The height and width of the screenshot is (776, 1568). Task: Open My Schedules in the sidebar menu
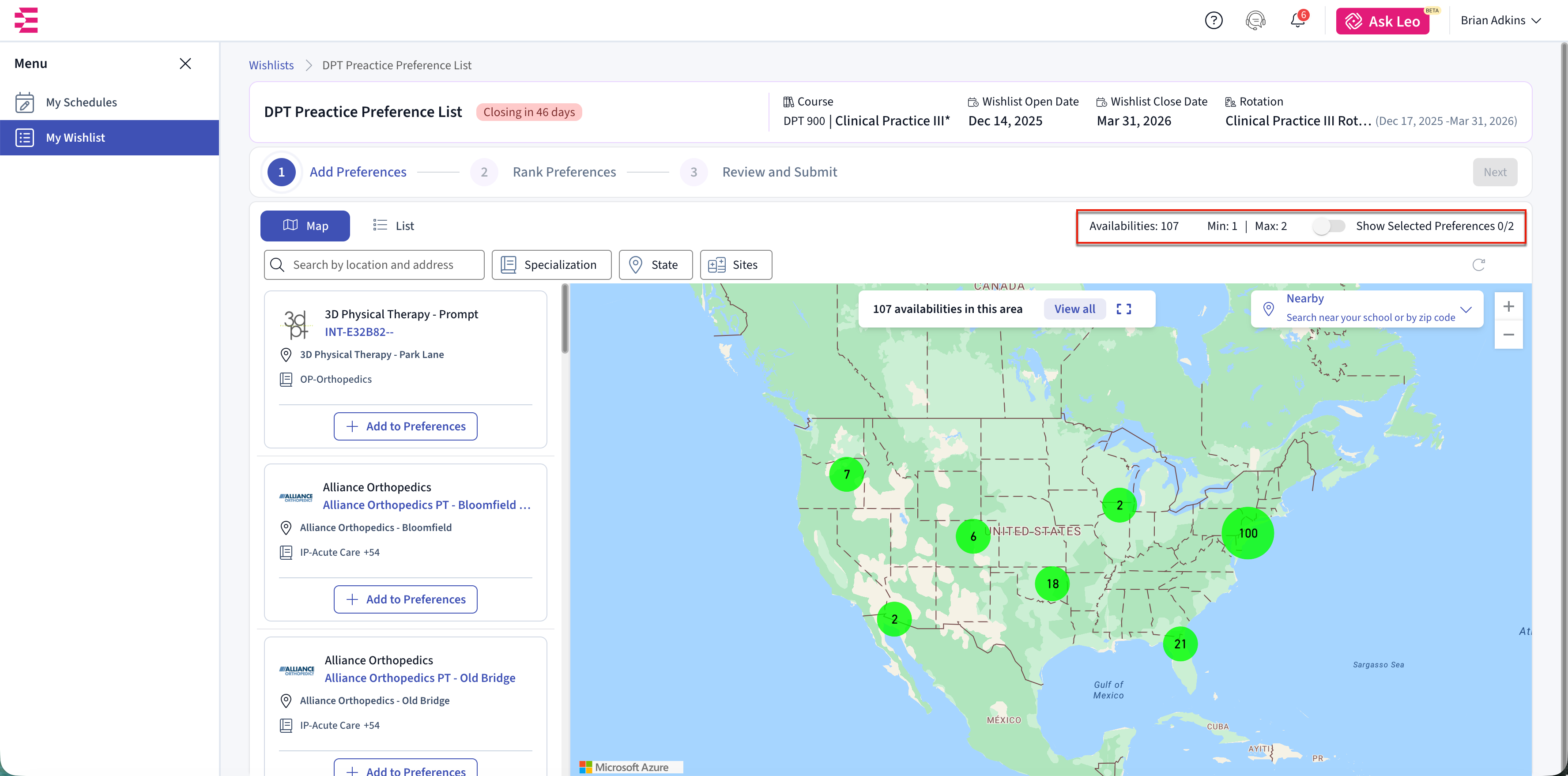(81, 102)
